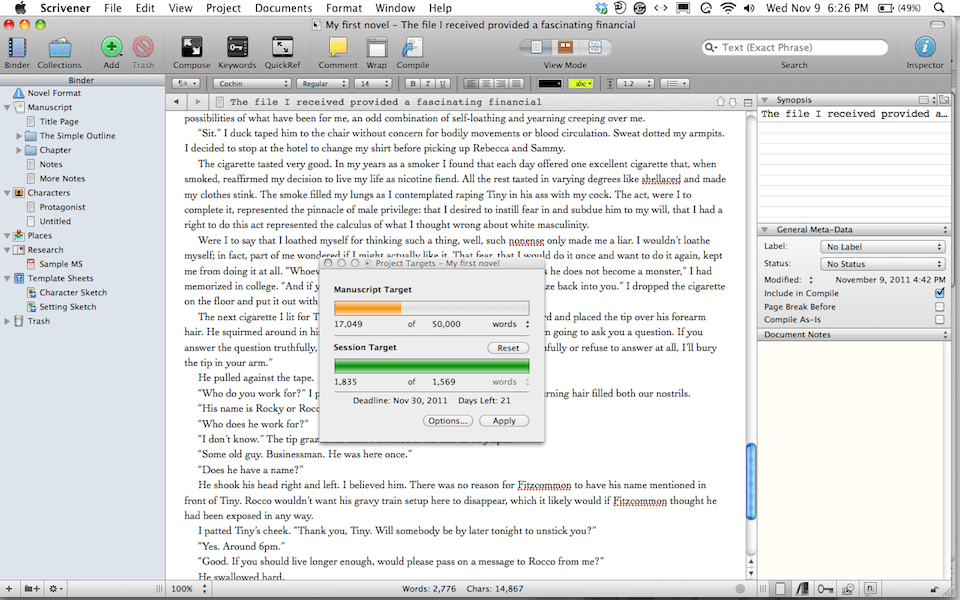Click the green Add button
Screen dimensions: 960x600
pos(111,47)
